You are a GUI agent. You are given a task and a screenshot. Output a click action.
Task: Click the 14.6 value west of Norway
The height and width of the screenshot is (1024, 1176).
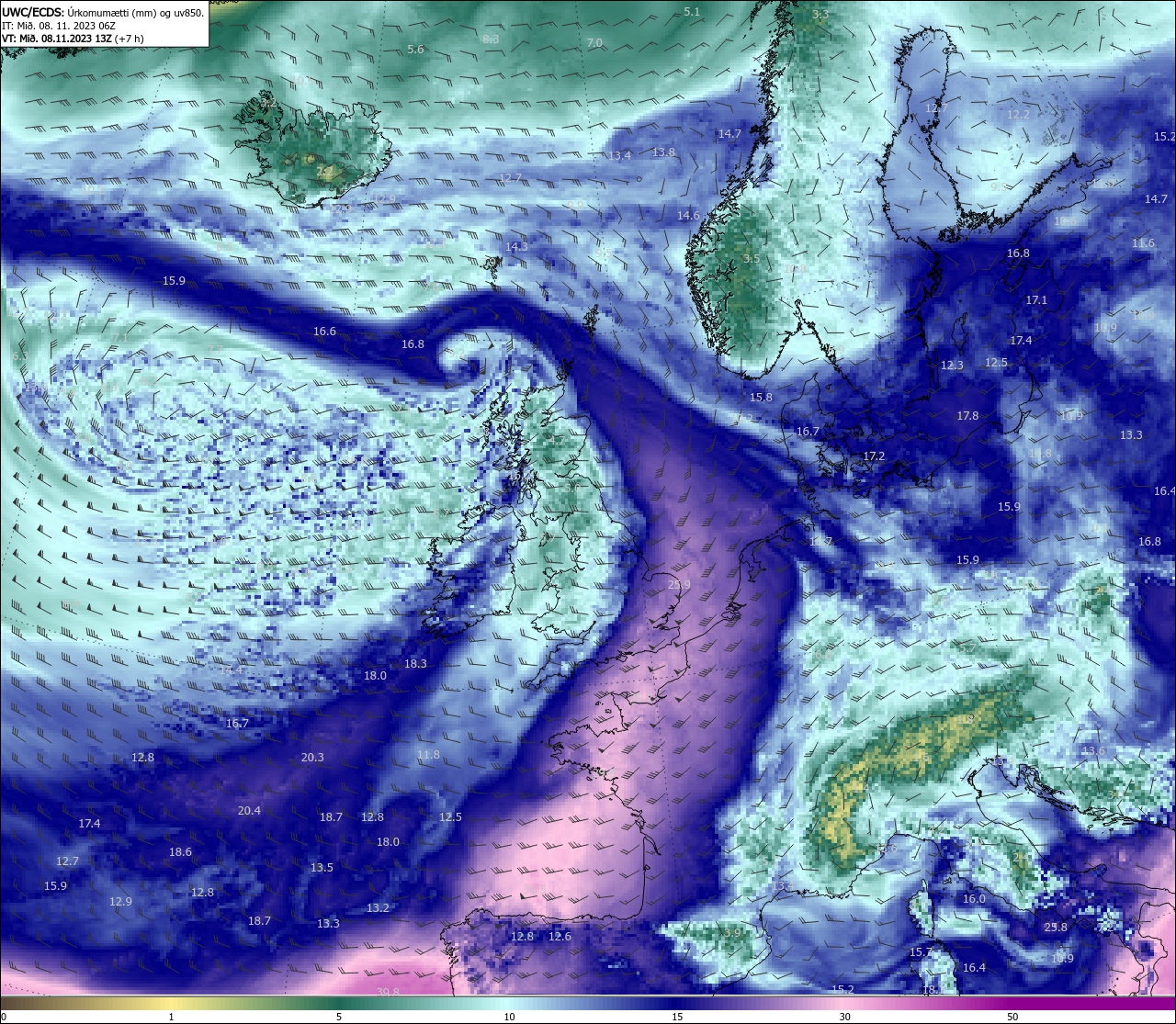688,216
